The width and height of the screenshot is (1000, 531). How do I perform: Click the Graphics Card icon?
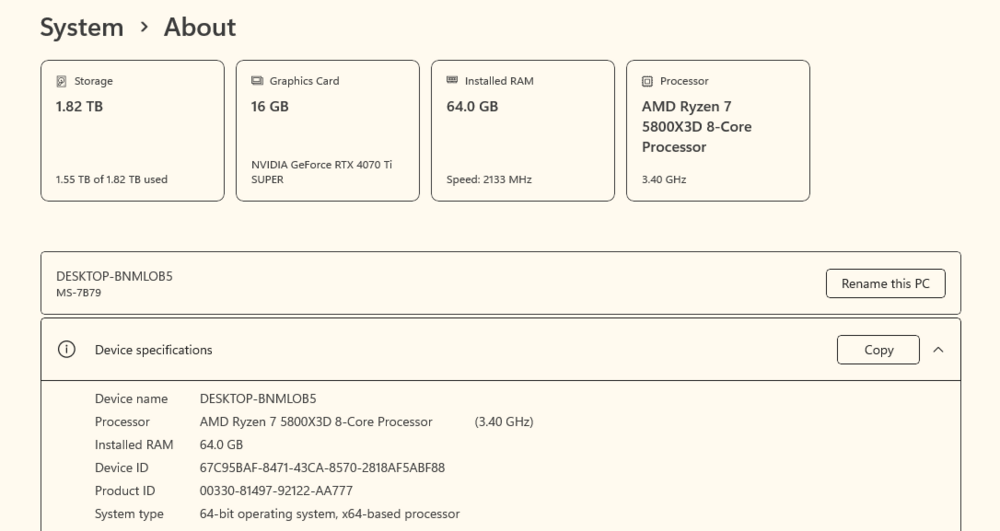(x=257, y=81)
